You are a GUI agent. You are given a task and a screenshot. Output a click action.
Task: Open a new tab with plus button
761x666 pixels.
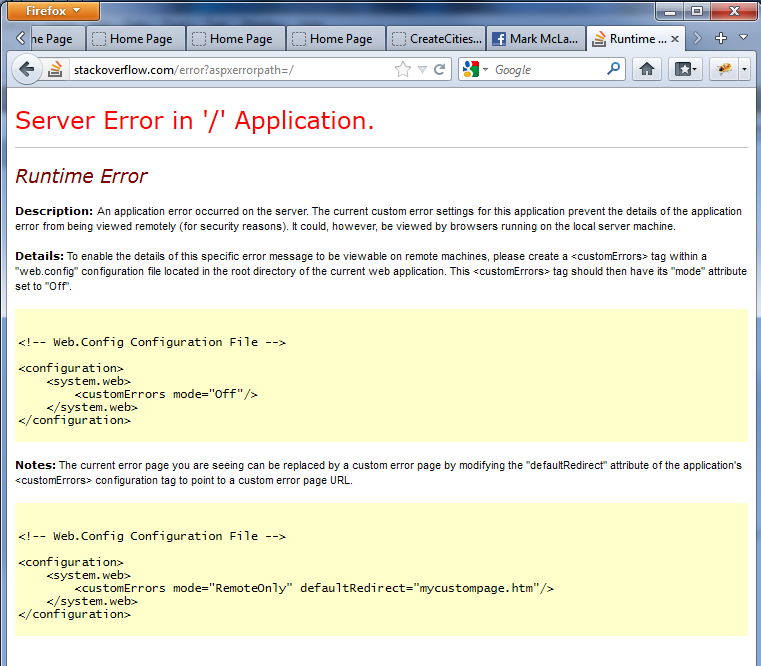(x=721, y=38)
